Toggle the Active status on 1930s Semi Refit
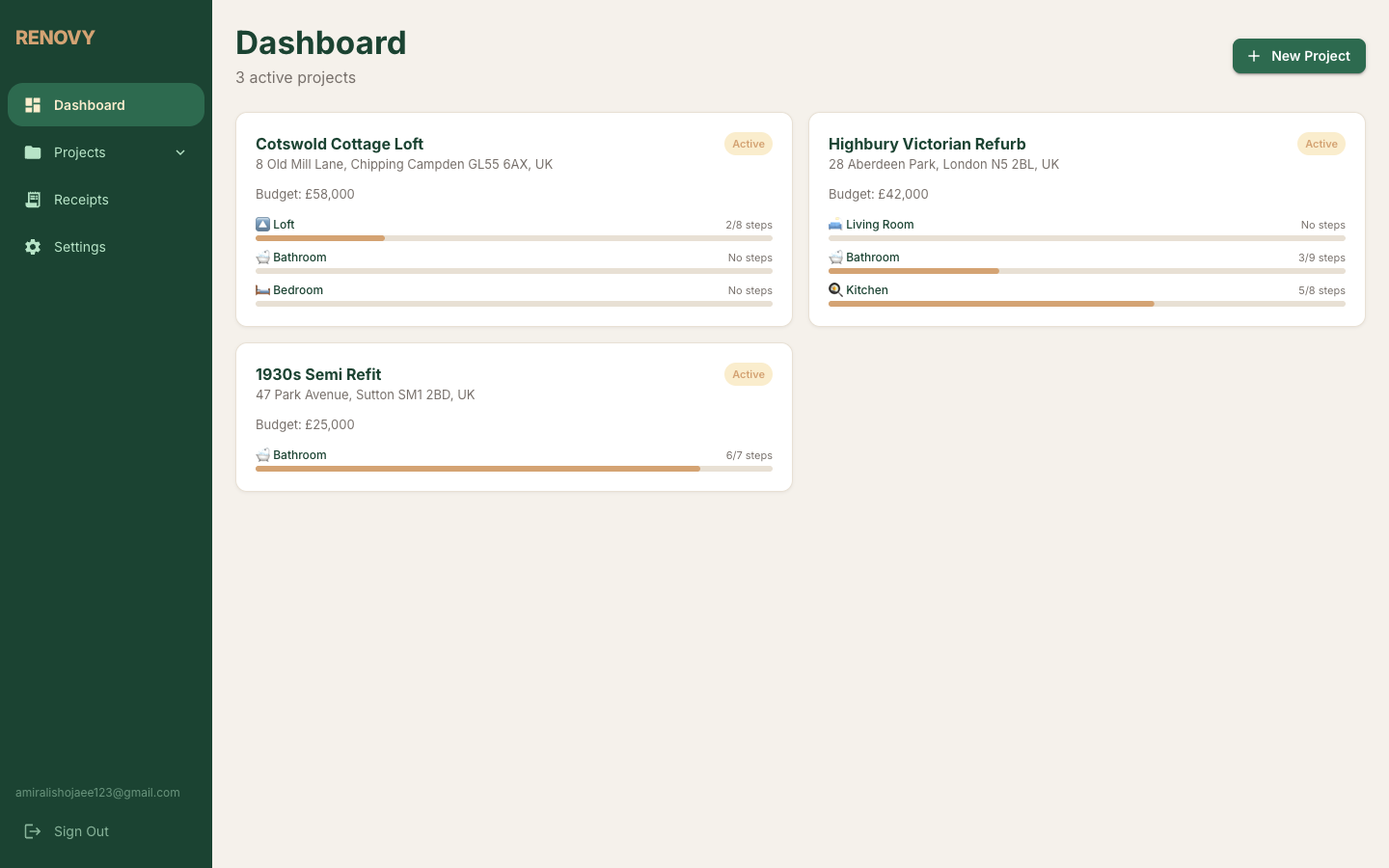Image resolution: width=1389 pixels, height=868 pixels. point(749,374)
